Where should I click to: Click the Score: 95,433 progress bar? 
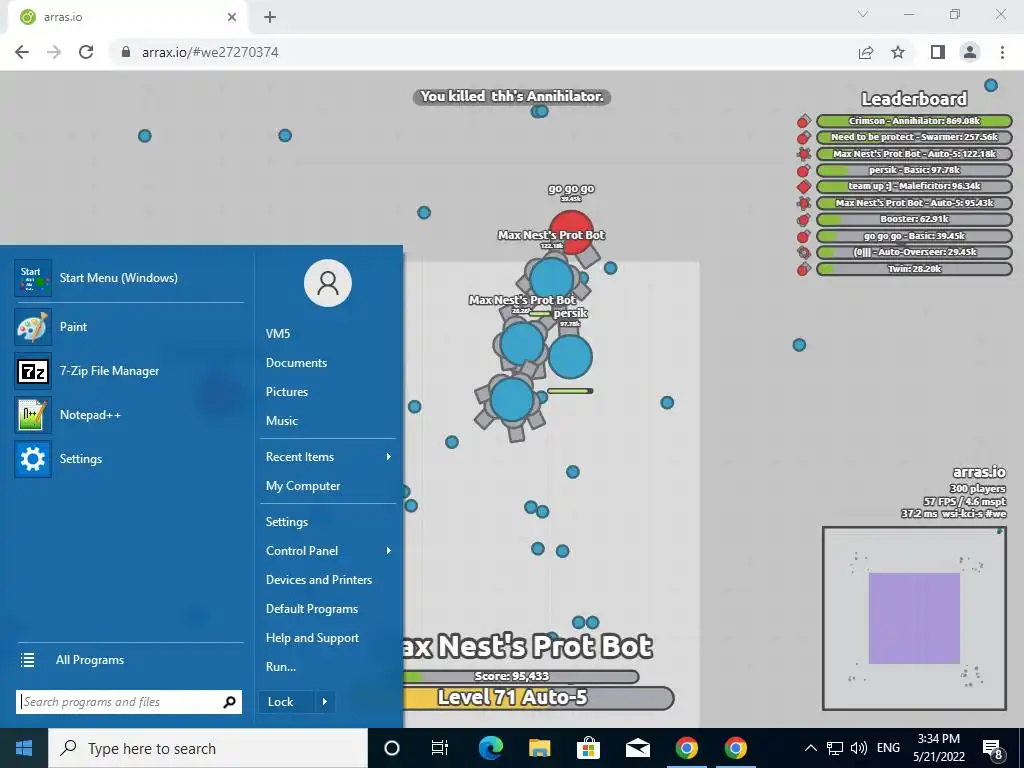(520, 677)
